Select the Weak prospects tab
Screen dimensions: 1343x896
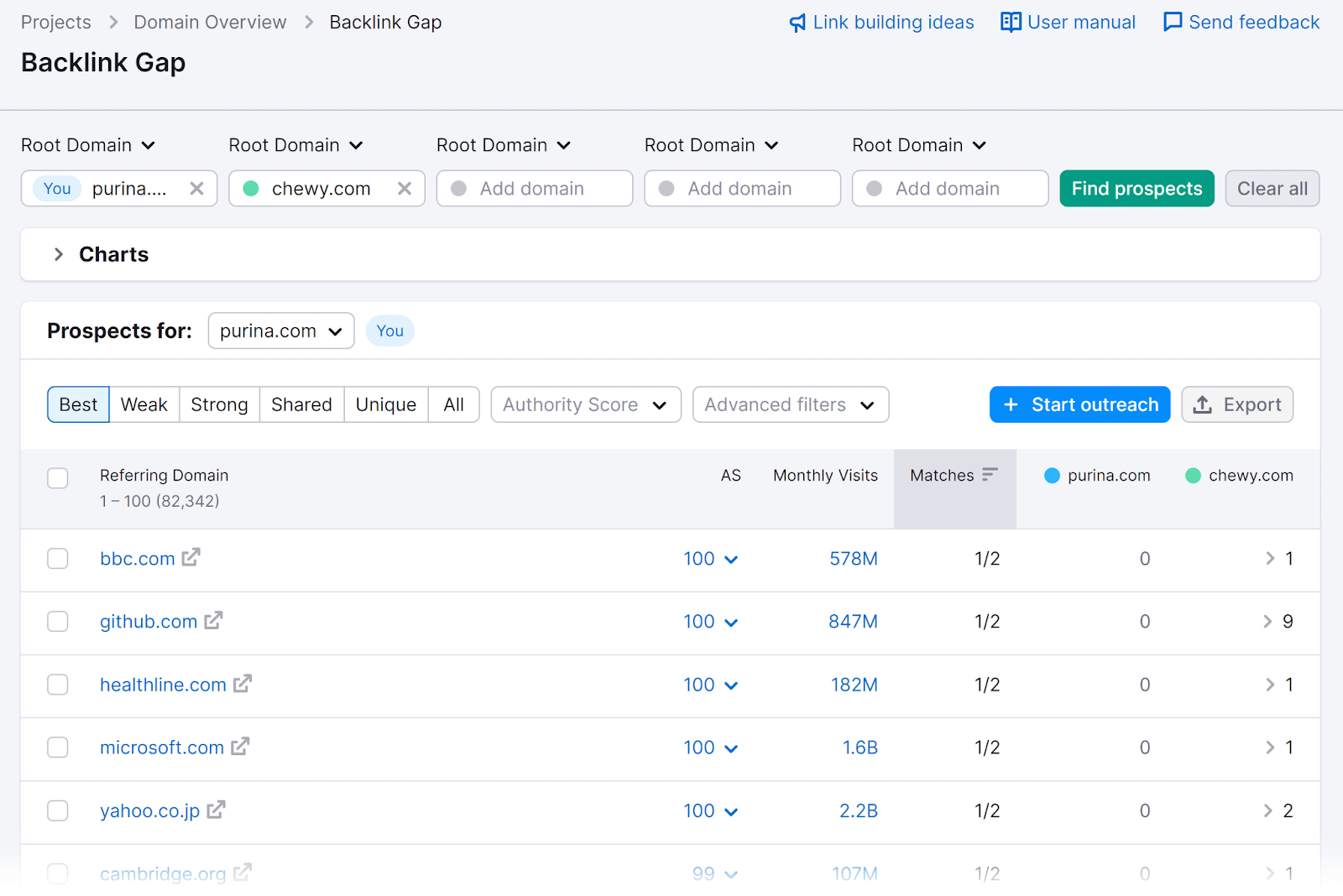pyautogui.click(x=144, y=404)
